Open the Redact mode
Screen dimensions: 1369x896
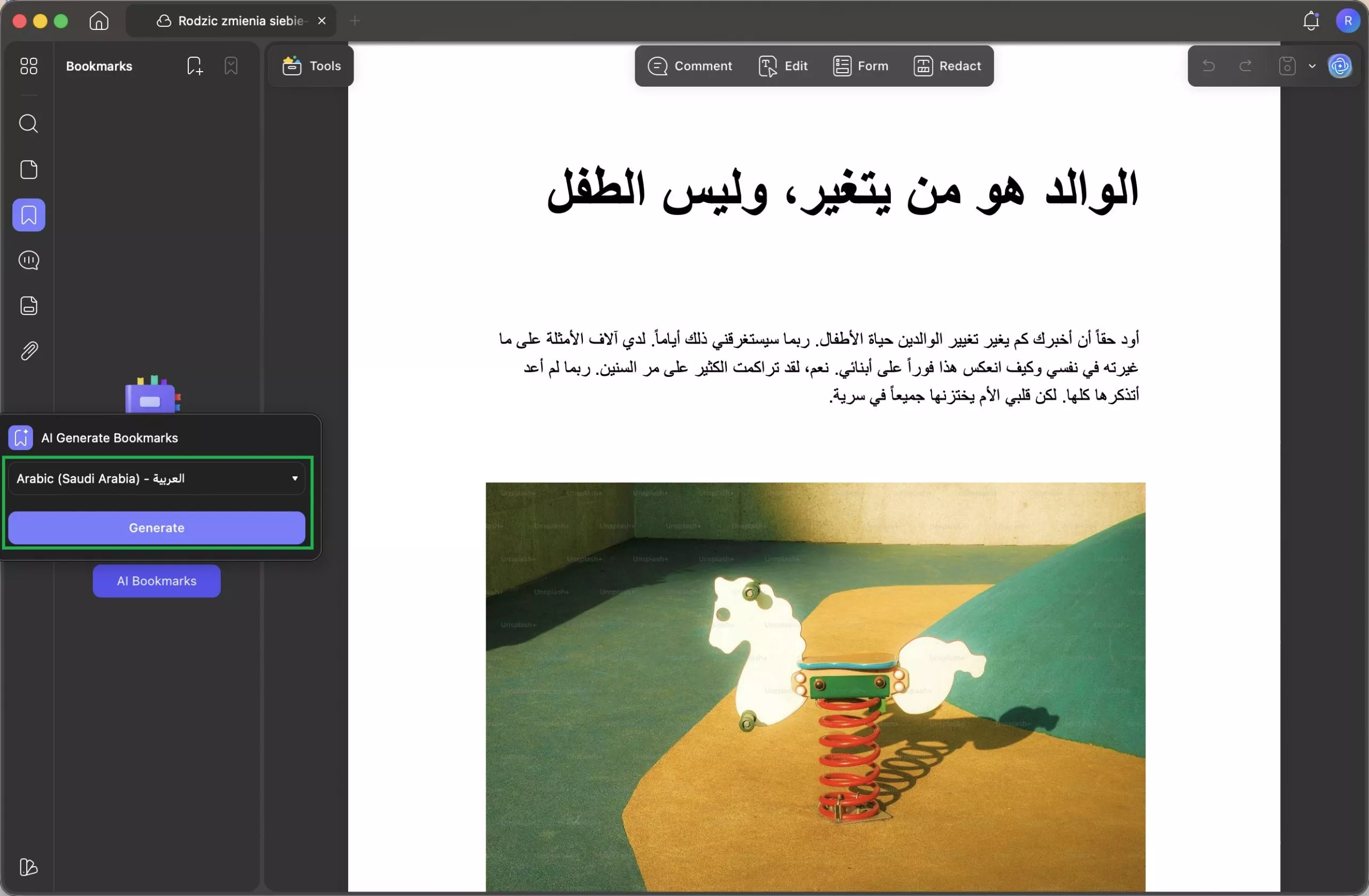click(948, 66)
